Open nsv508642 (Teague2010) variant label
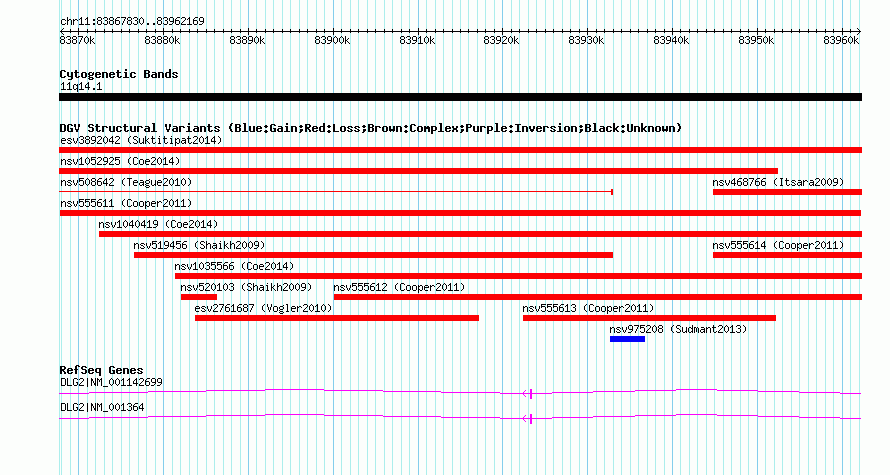 coord(126,182)
